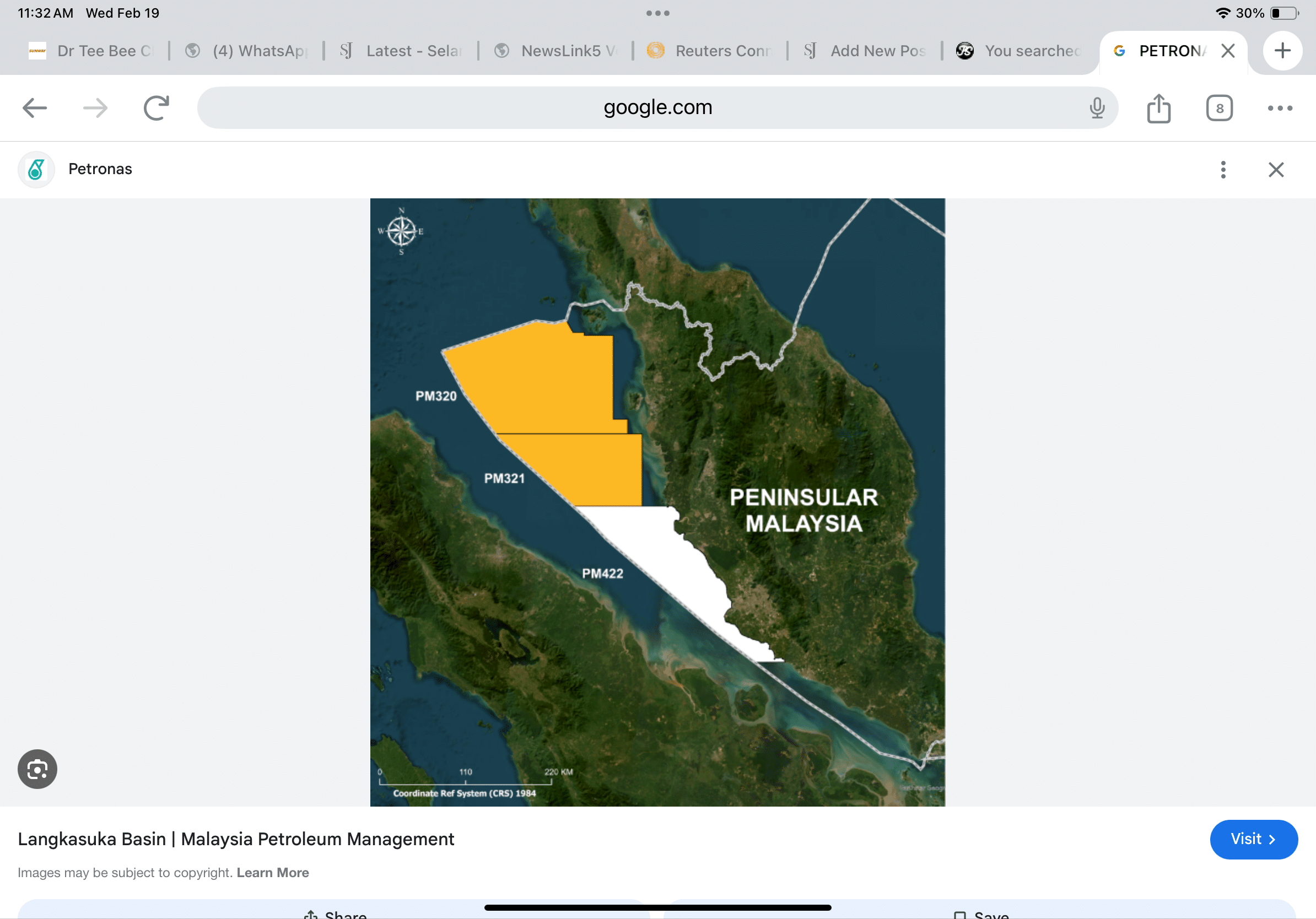Open Google Lens to search the image
The image size is (1316, 919).
37,769
